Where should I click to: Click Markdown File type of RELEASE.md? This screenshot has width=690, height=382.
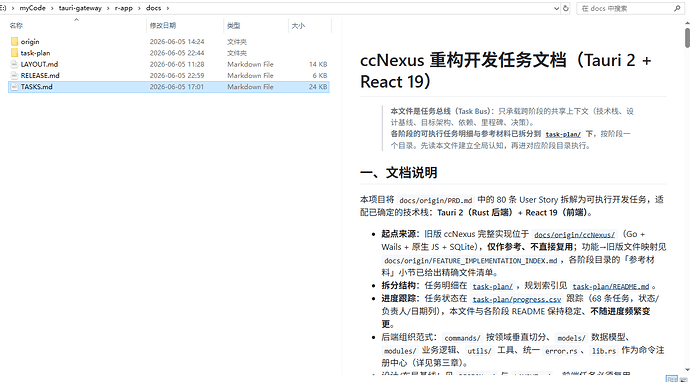250,76
